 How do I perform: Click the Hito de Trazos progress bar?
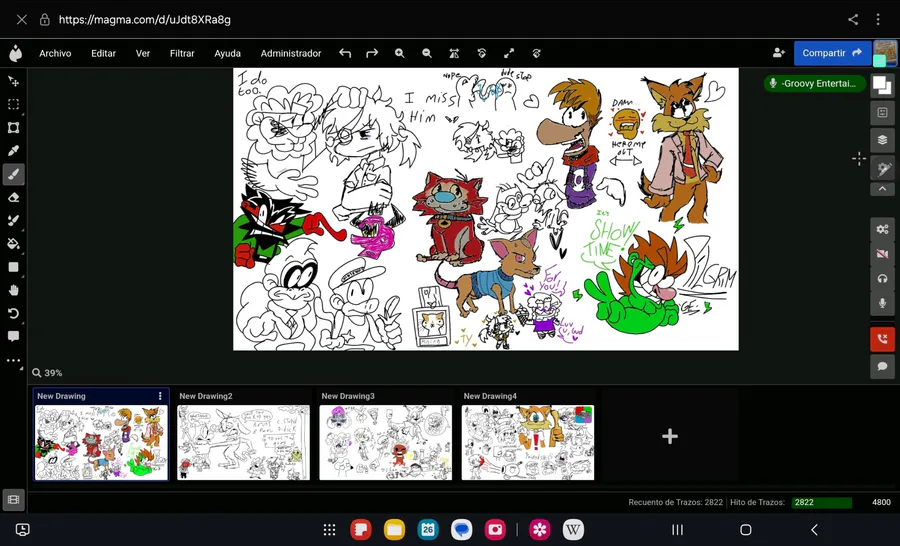coord(821,502)
